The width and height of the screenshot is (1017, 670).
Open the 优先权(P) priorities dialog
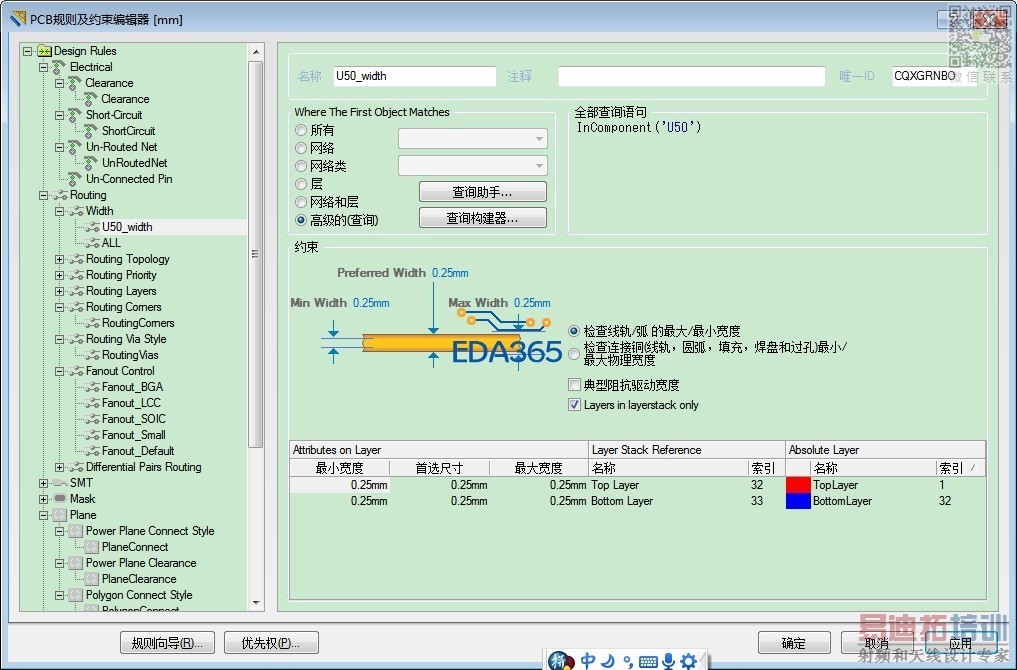tap(271, 643)
